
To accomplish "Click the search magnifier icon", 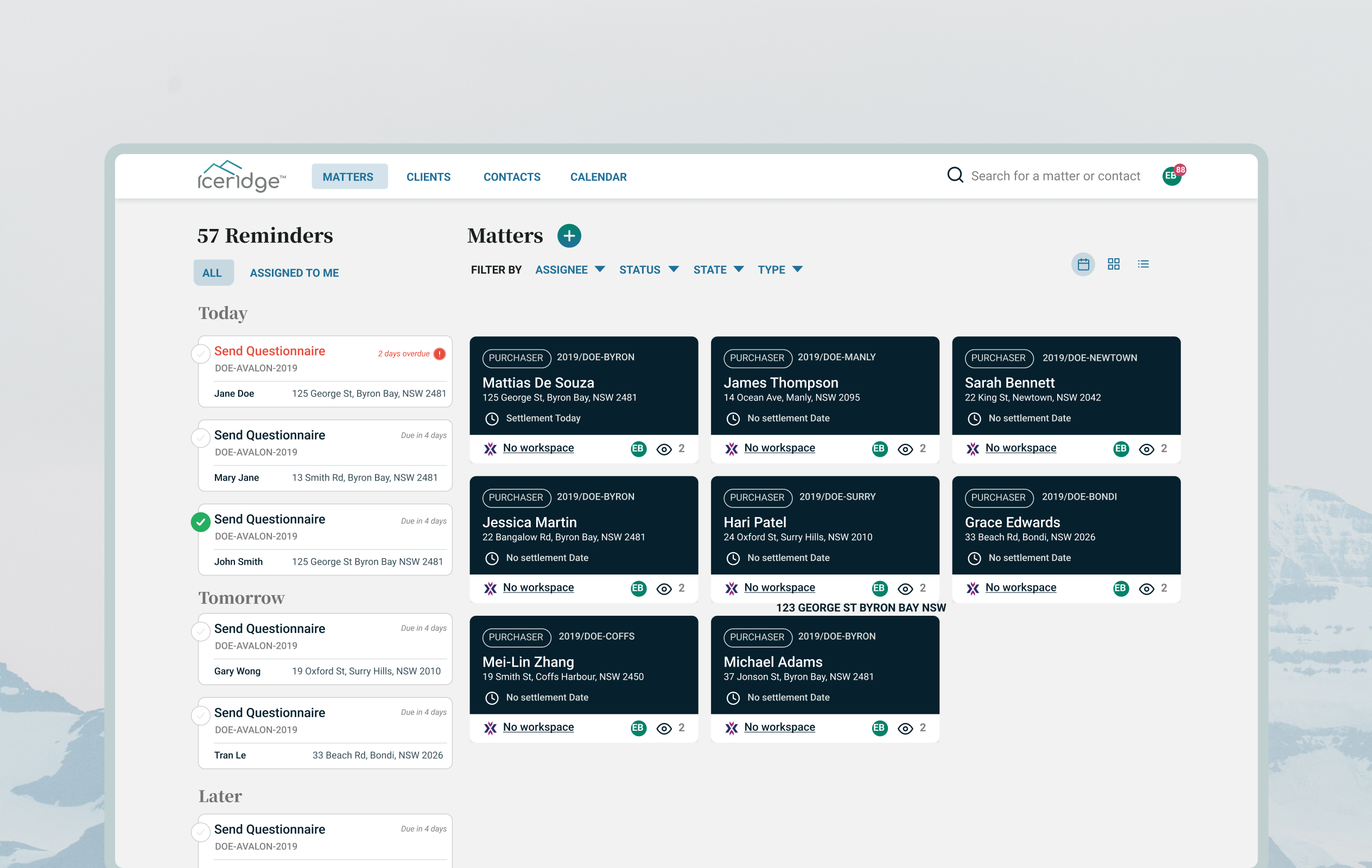I will coord(955,175).
